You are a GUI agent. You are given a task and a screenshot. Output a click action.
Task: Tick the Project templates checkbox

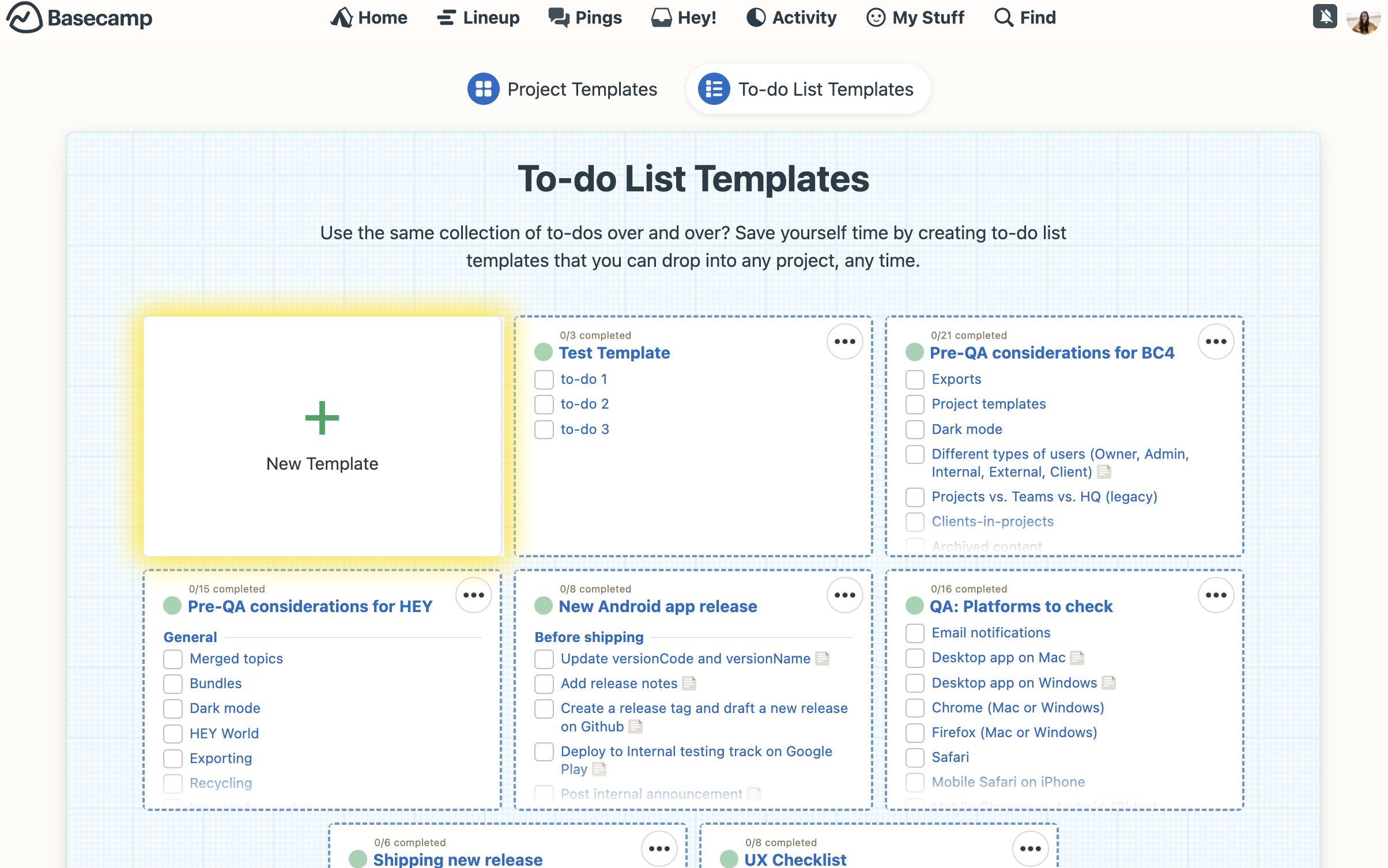click(x=915, y=404)
